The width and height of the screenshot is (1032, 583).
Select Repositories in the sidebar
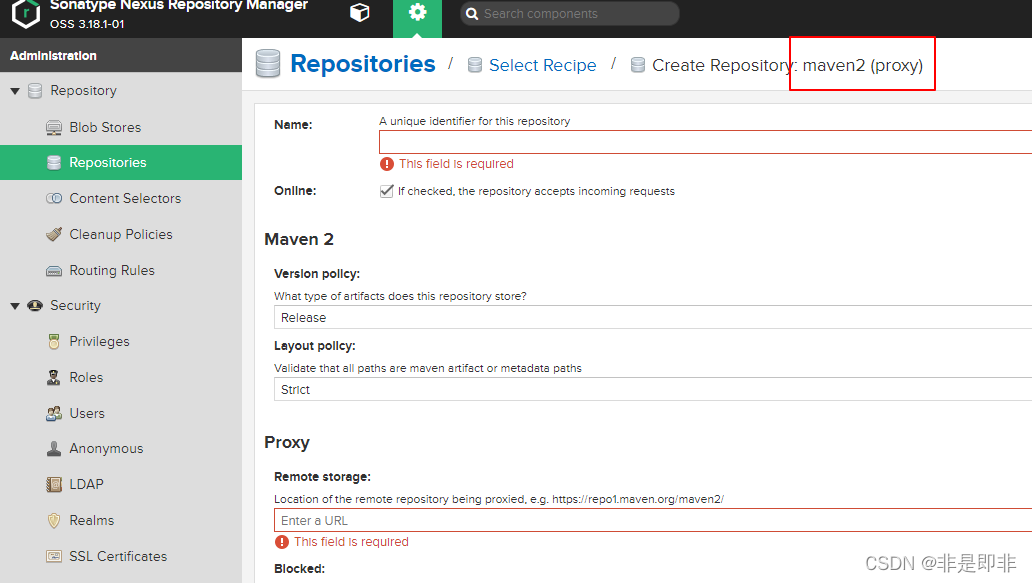pyautogui.click(x=108, y=163)
